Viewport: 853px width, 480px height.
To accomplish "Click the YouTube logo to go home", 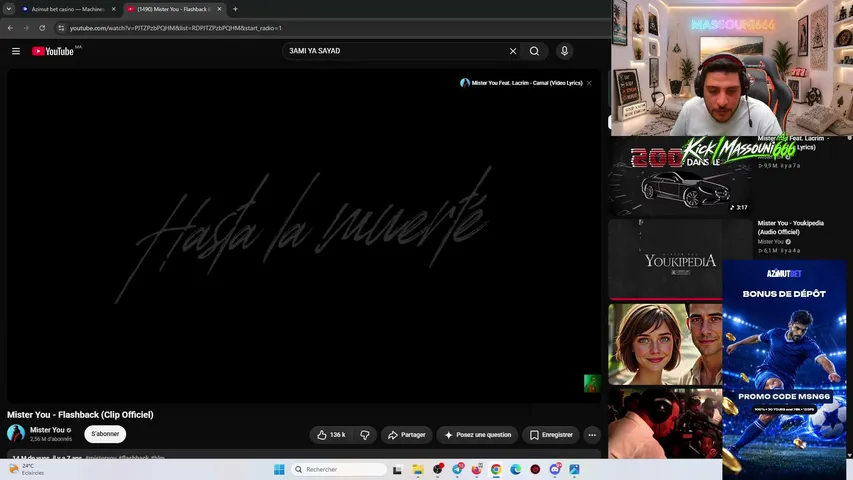I will pyautogui.click(x=53, y=51).
